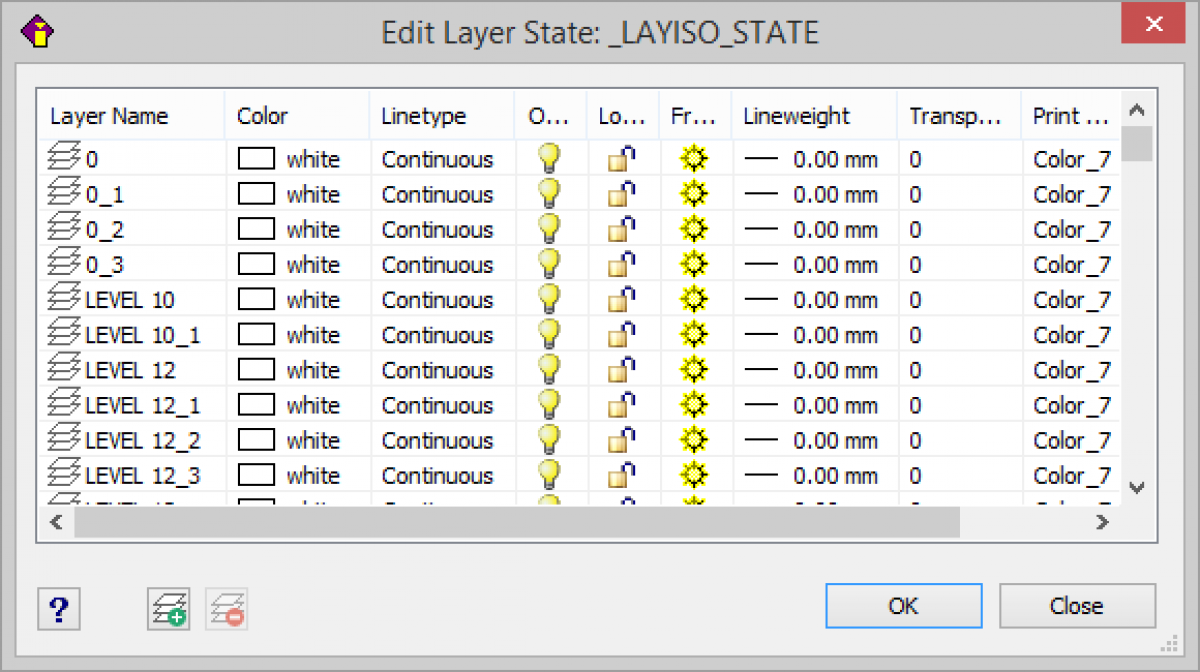Screen dimensions: 1200x672
Task: Click the lightbulb icon on layer 0_3
Action: pyautogui.click(x=548, y=264)
